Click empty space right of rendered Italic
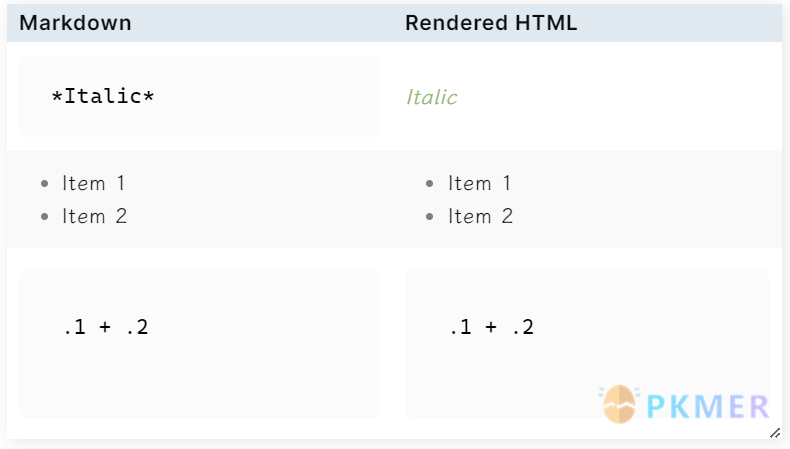This screenshot has width=790, height=449. tap(615, 97)
